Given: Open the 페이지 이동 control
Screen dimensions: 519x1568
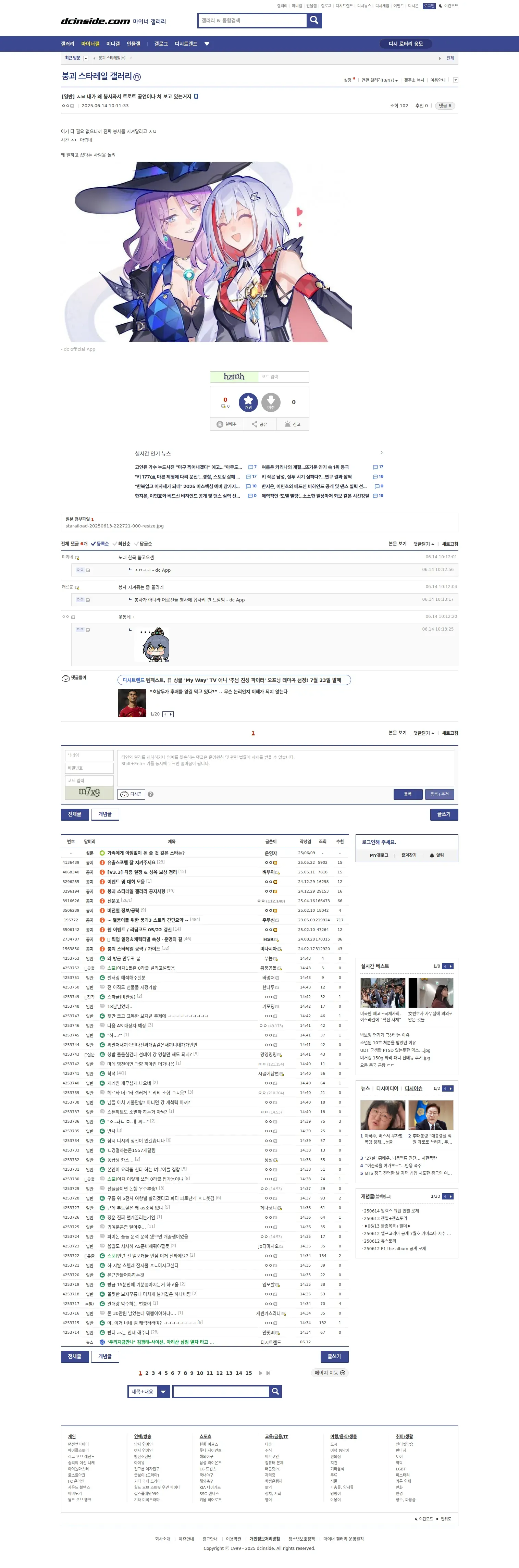Looking at the screenshot, I should (330, 1373).
